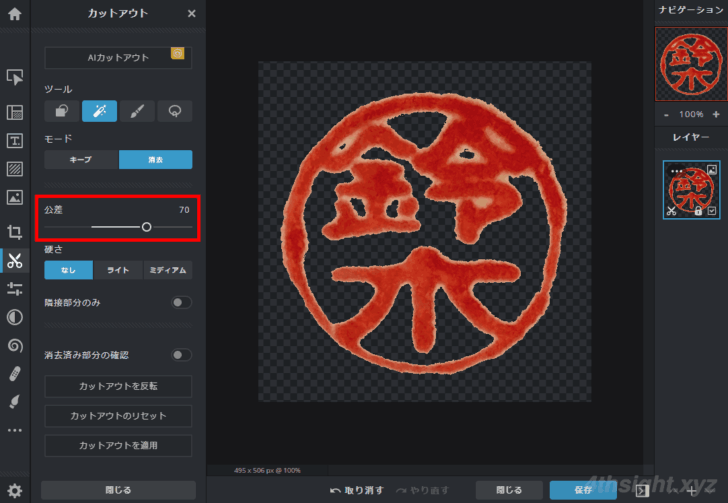
Task: Click the navigation preview thumbnail
Action: tap(691, 62)
